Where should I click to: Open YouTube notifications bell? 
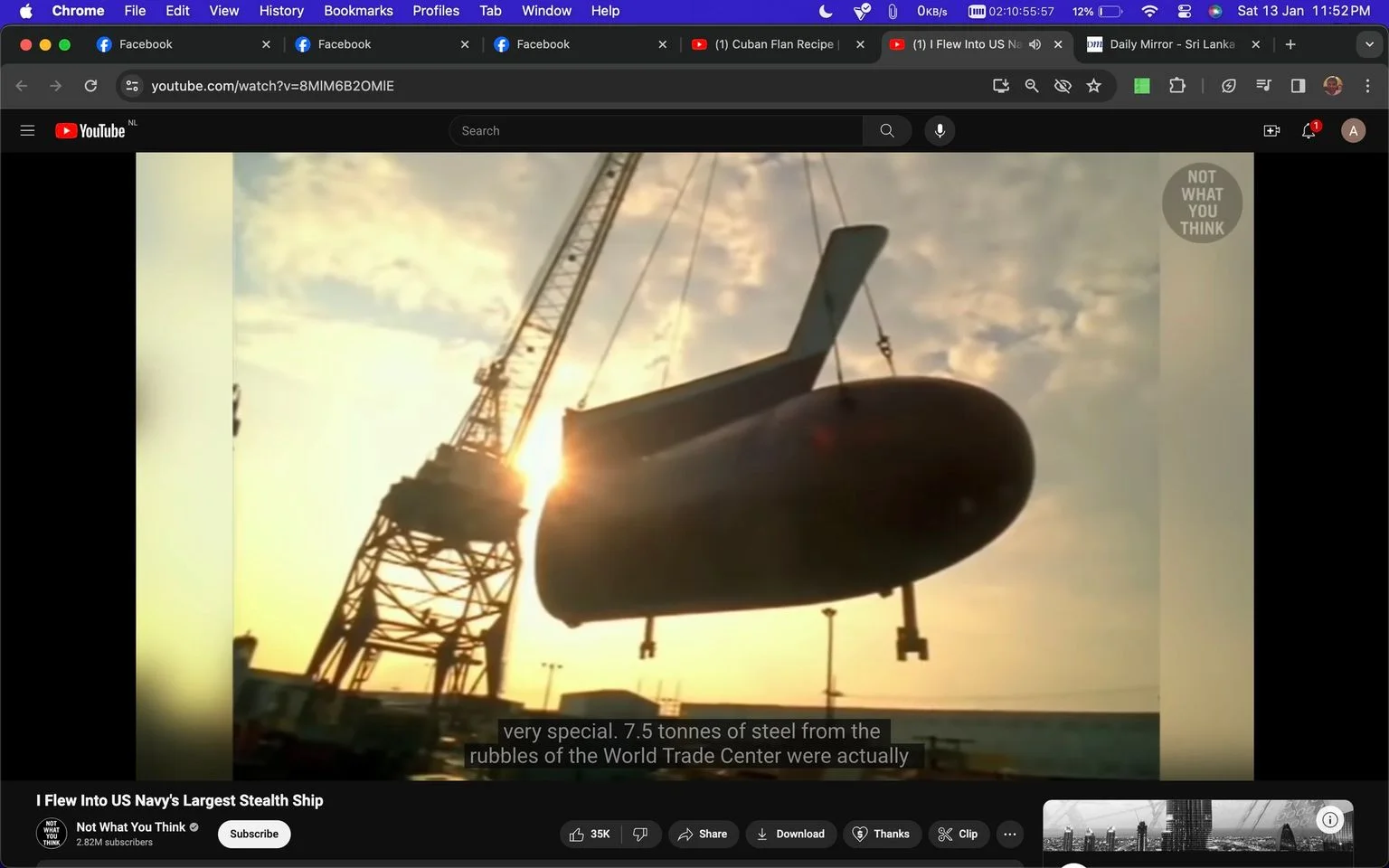point(1309,131)
